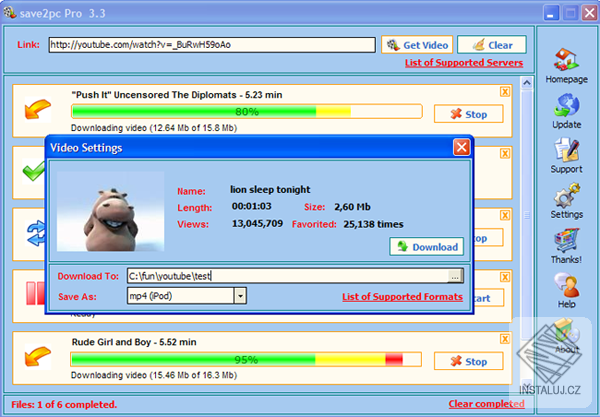Open the Homepage sidebar icon
The height and width of the screenshot is (417, 600).
click(566, 60)
